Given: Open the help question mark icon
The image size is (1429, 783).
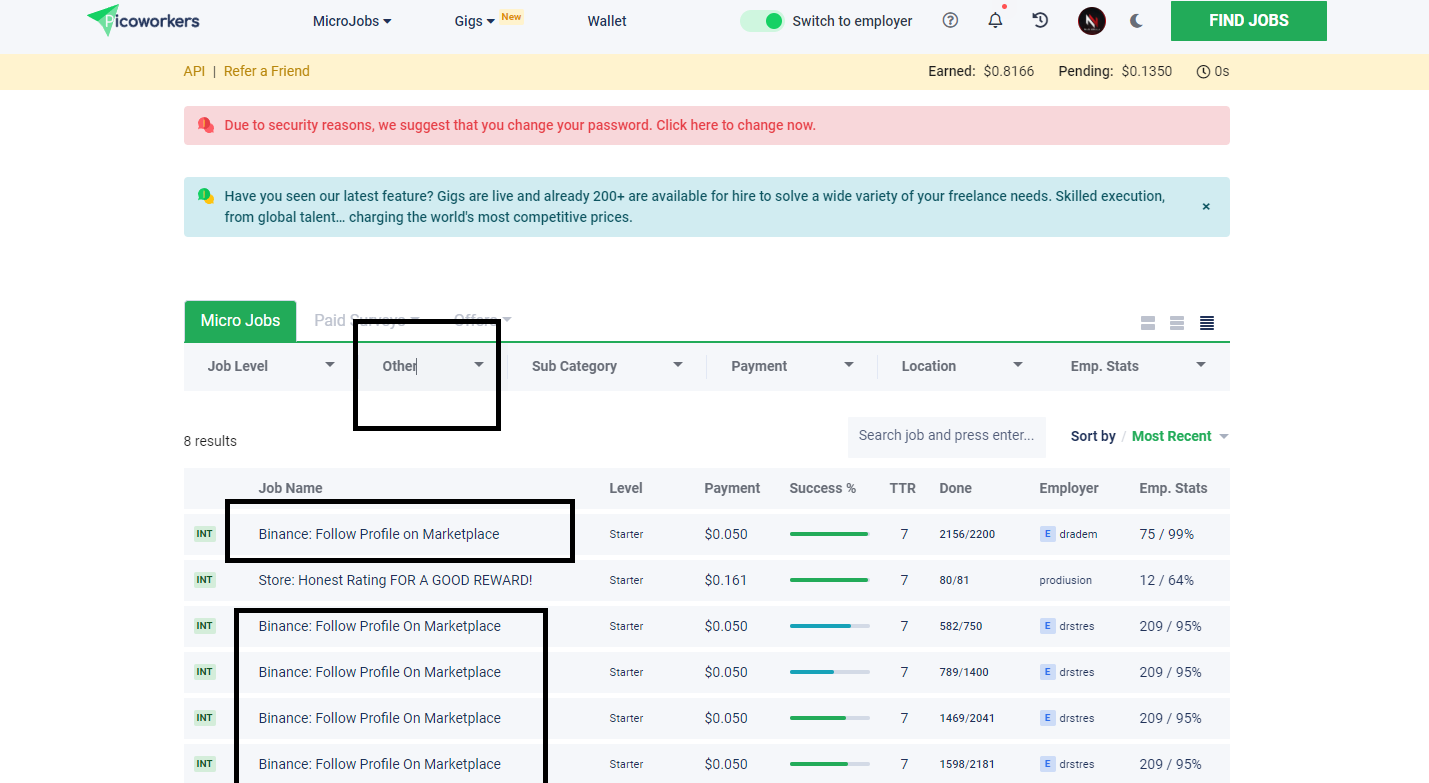Looking at the screenshot, I should click(x=950, y=20).
